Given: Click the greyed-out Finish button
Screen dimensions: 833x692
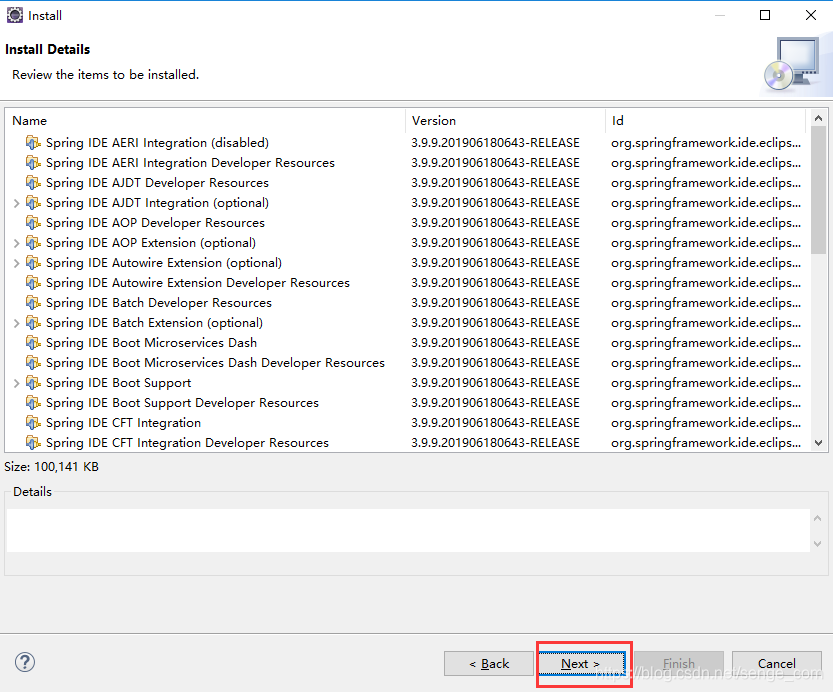Looking at the screenshot, I should pyautogui.click(x=679, y=664).
